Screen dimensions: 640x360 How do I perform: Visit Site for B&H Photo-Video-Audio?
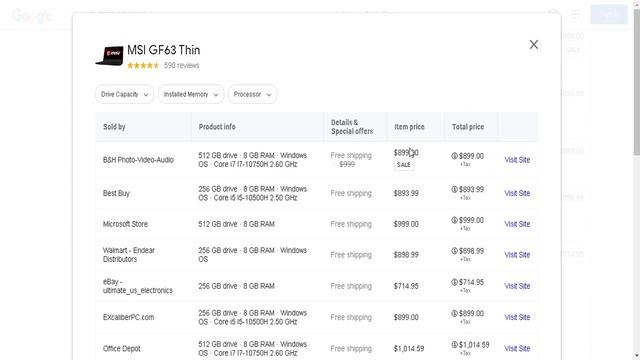(x=517, y=160)
